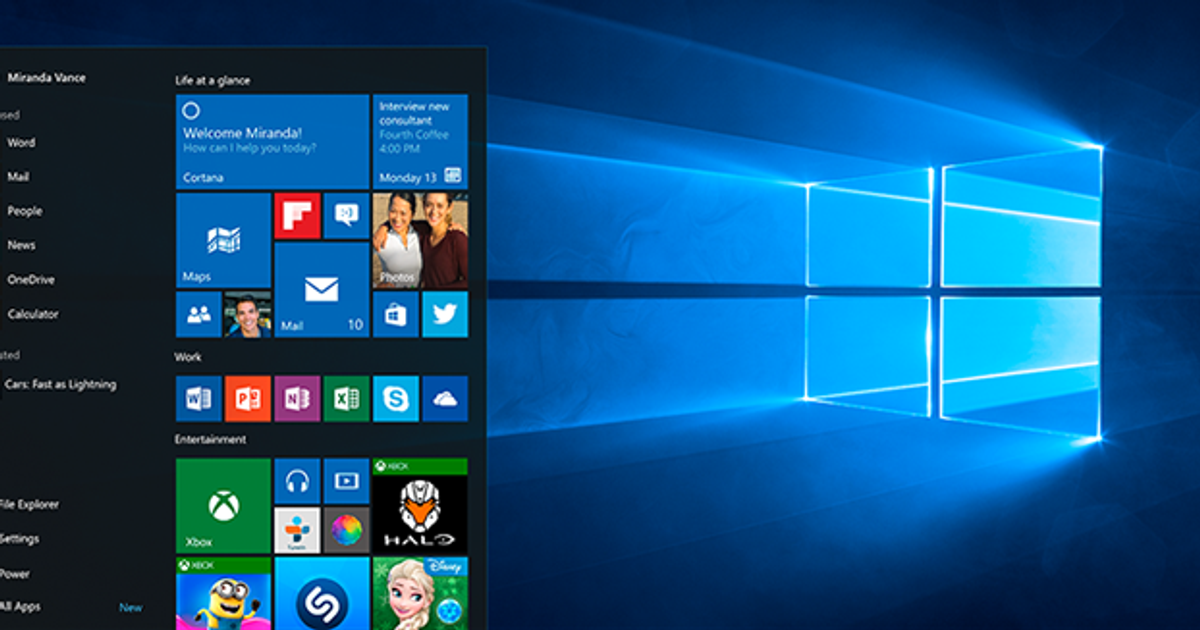The height and width of the screenshot is (630, 1200).
Task: Open File Explorer from Start menu
Action: pos(29,505)
